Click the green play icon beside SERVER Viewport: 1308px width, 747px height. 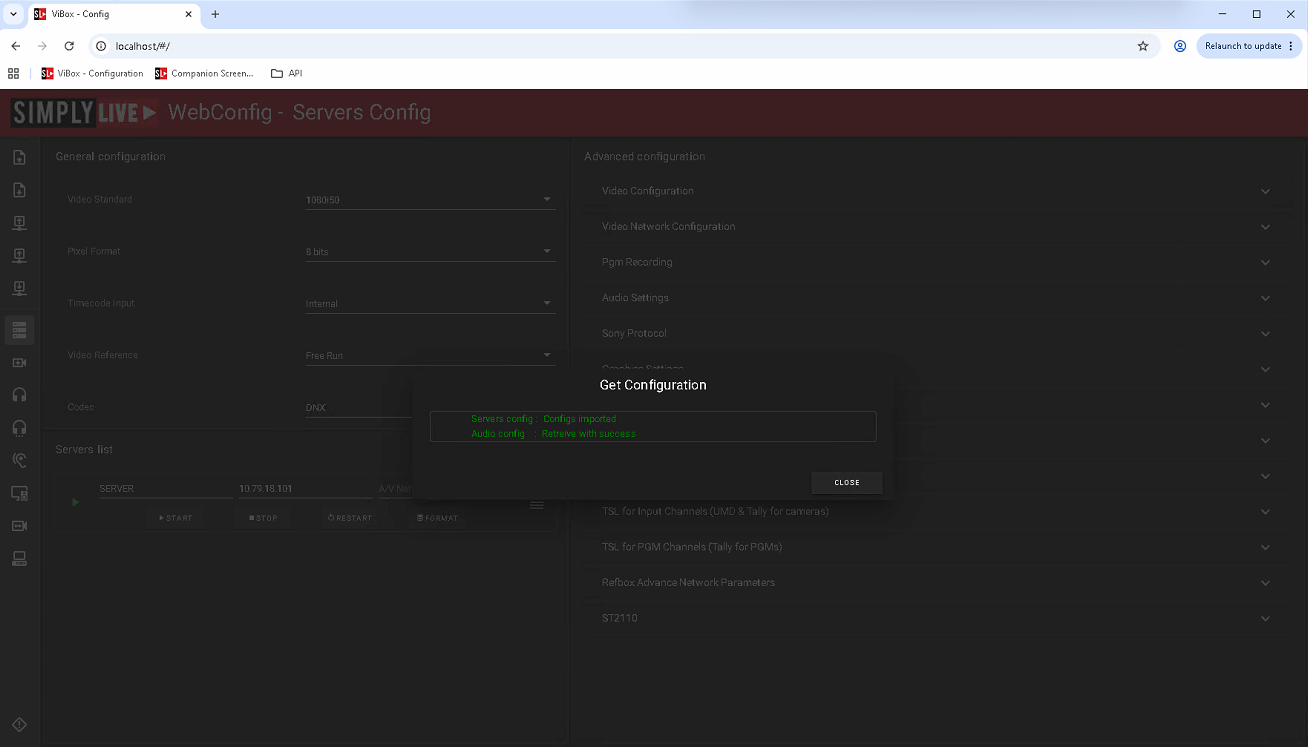pyautogui.click(x=75, y=502)
